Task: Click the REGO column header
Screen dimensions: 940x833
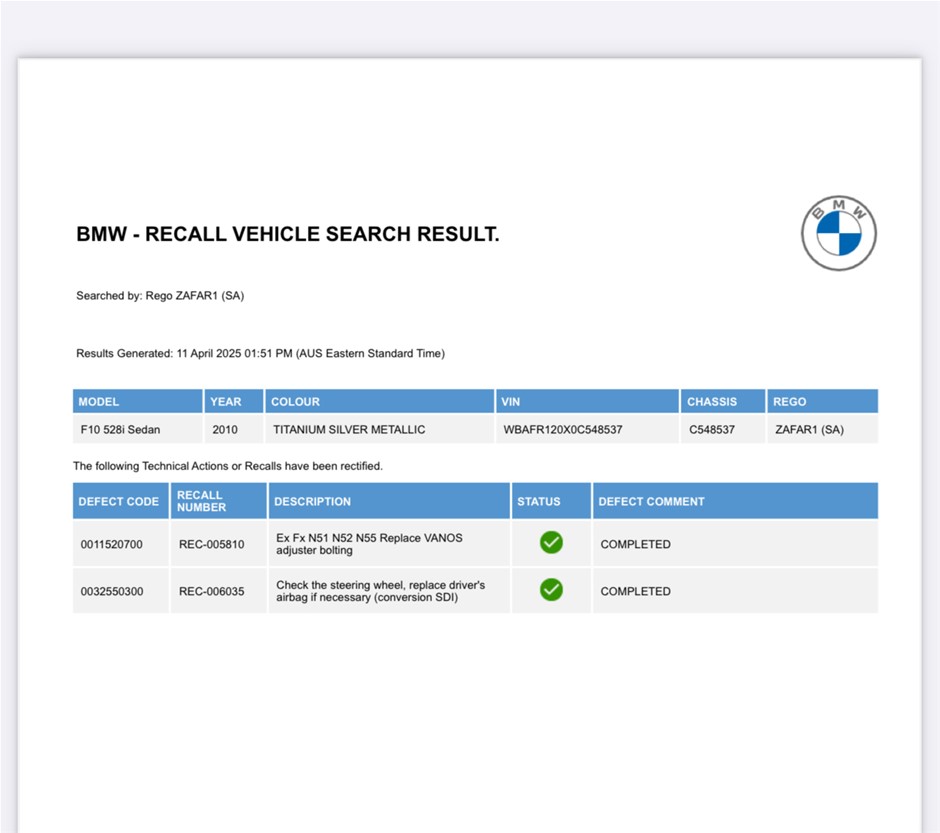Action: tap(790, 402)
